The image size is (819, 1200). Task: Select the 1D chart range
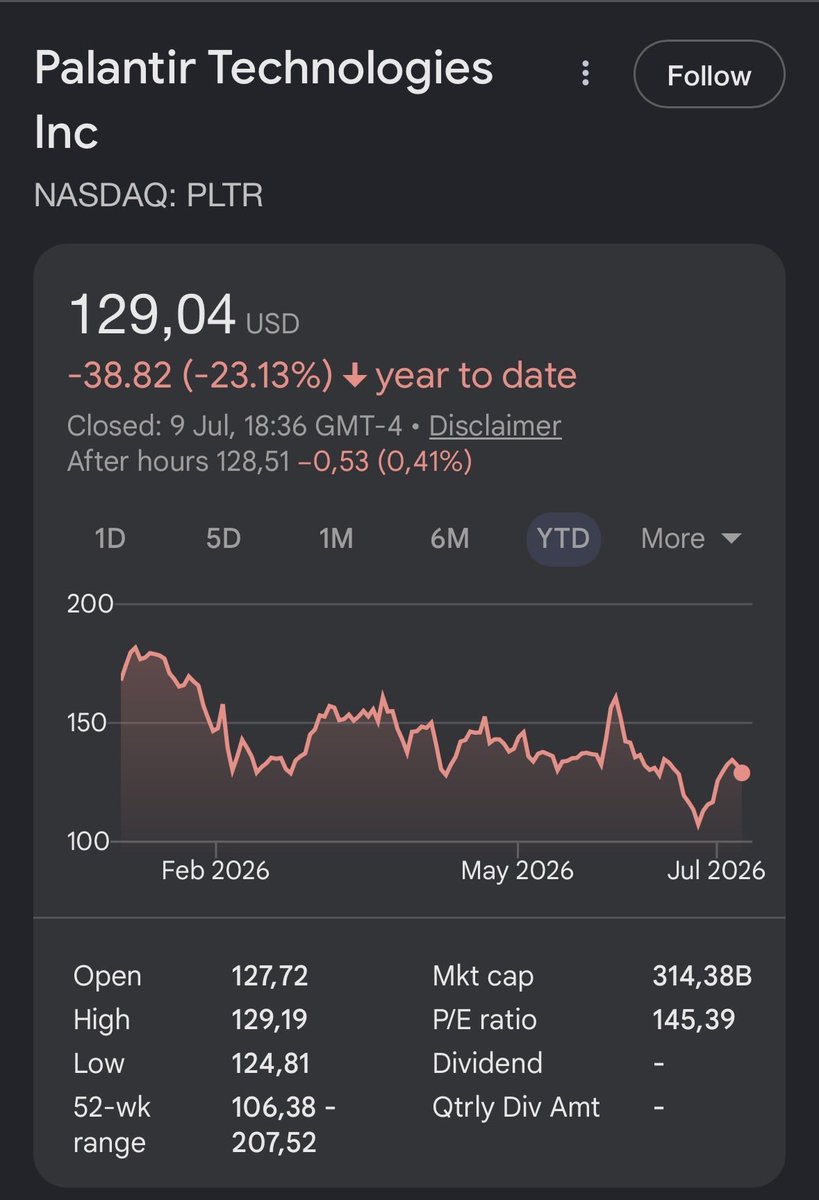(x=109, y=538)
